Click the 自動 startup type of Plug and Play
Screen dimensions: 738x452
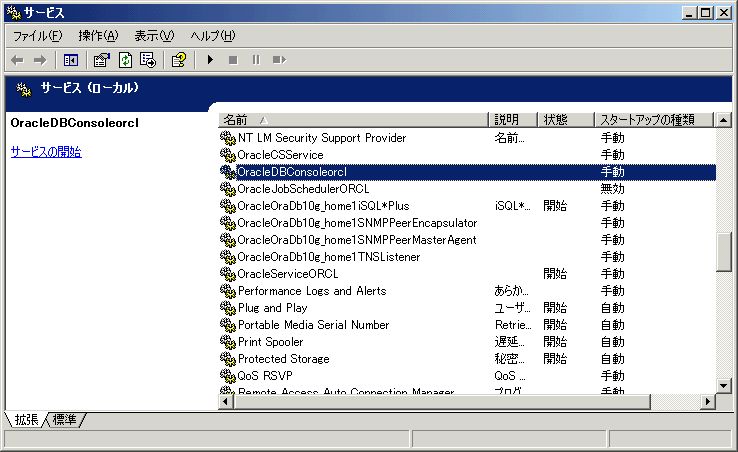click(x=612, y=308)
